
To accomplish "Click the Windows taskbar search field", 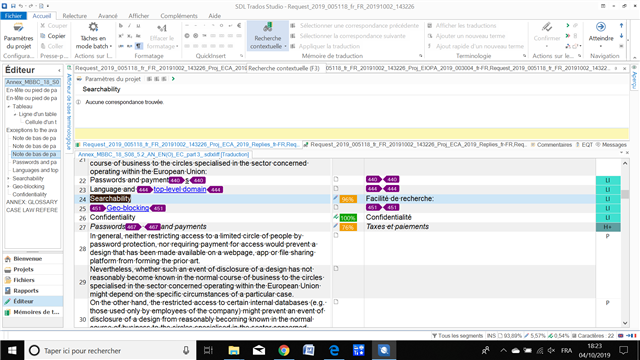I will click(x=110, y=350).
